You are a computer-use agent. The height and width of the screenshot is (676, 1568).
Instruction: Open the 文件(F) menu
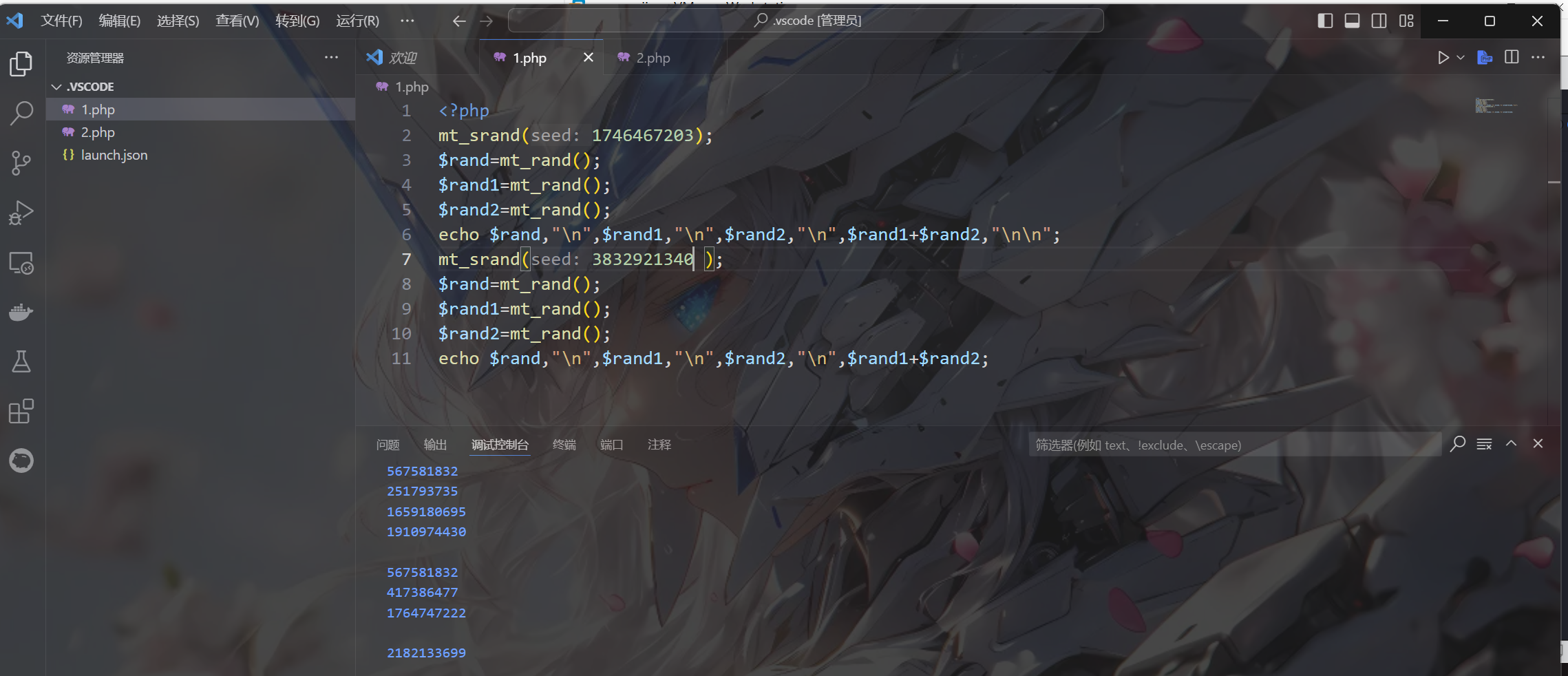click(x=61, y=21)
